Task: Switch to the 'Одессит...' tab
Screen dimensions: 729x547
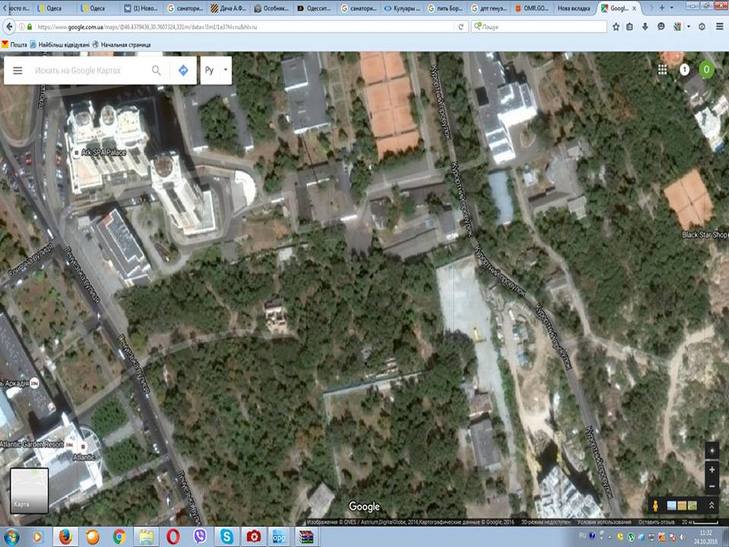Action: click(315, 8)
